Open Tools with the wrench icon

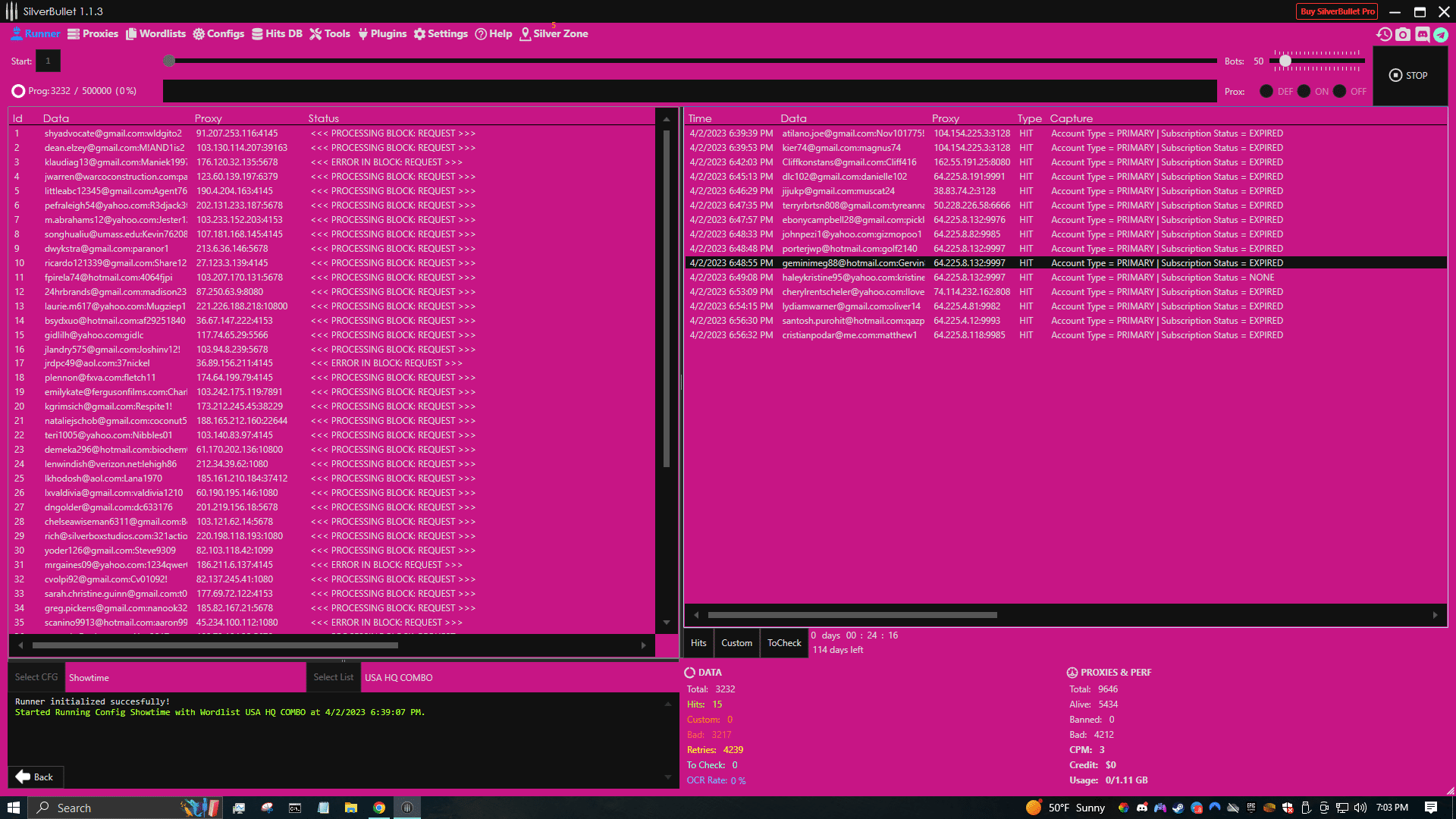[330, 34]
